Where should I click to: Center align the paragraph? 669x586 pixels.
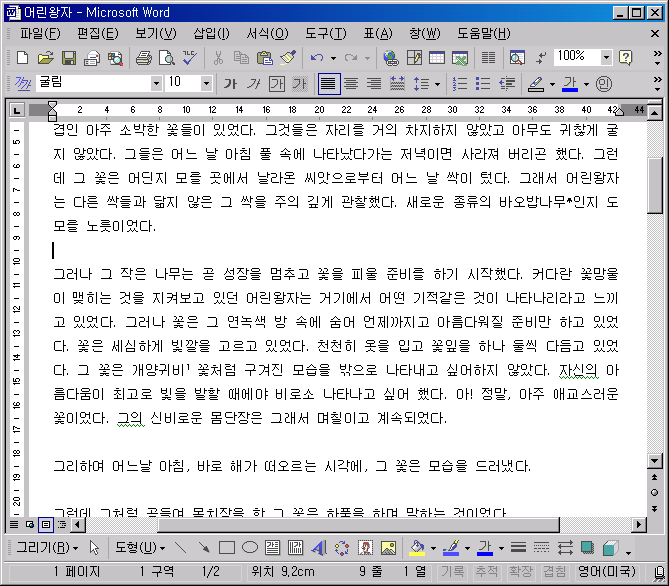(351, 84)
